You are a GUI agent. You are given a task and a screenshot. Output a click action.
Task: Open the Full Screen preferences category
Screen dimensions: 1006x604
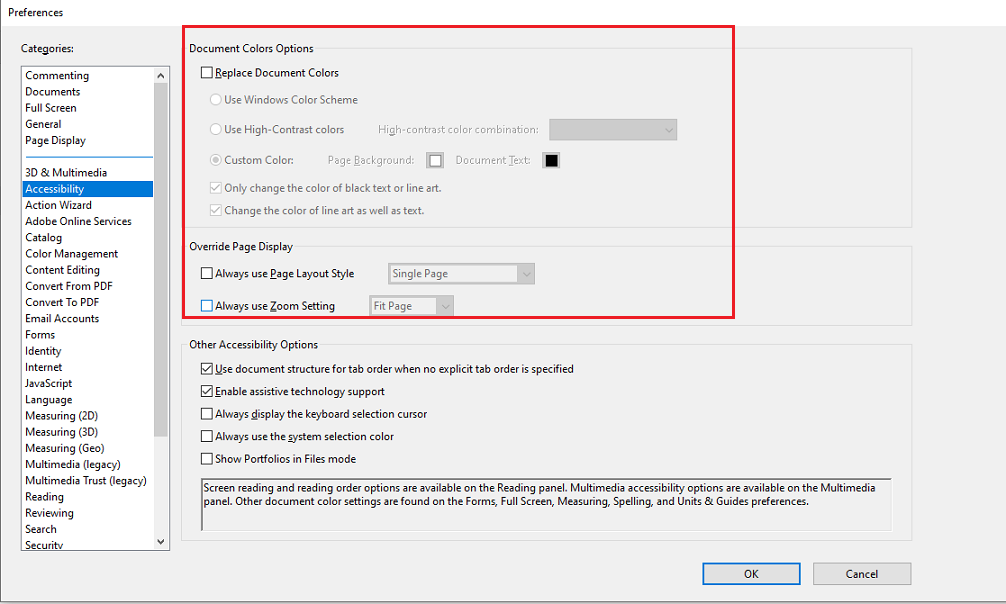point(51,107)
